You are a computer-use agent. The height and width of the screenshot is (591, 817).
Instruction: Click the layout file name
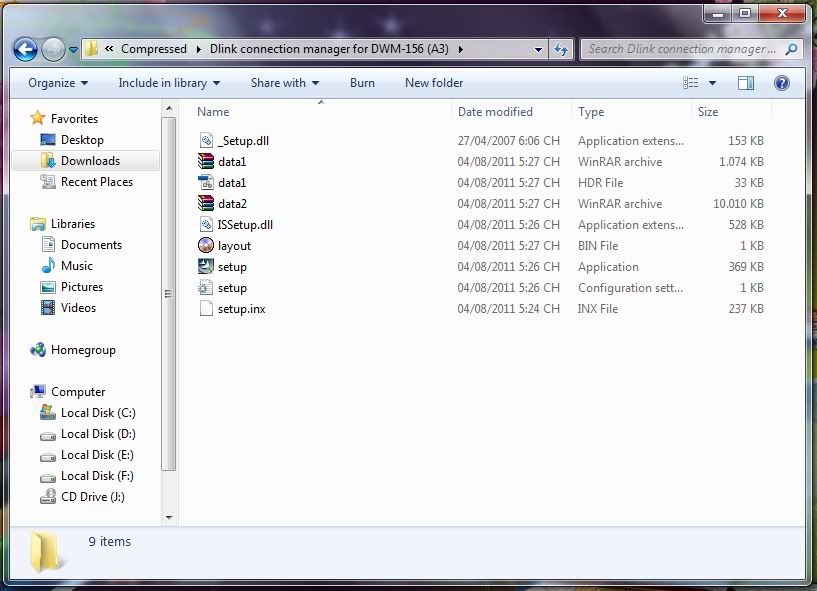tap(234, 246)
